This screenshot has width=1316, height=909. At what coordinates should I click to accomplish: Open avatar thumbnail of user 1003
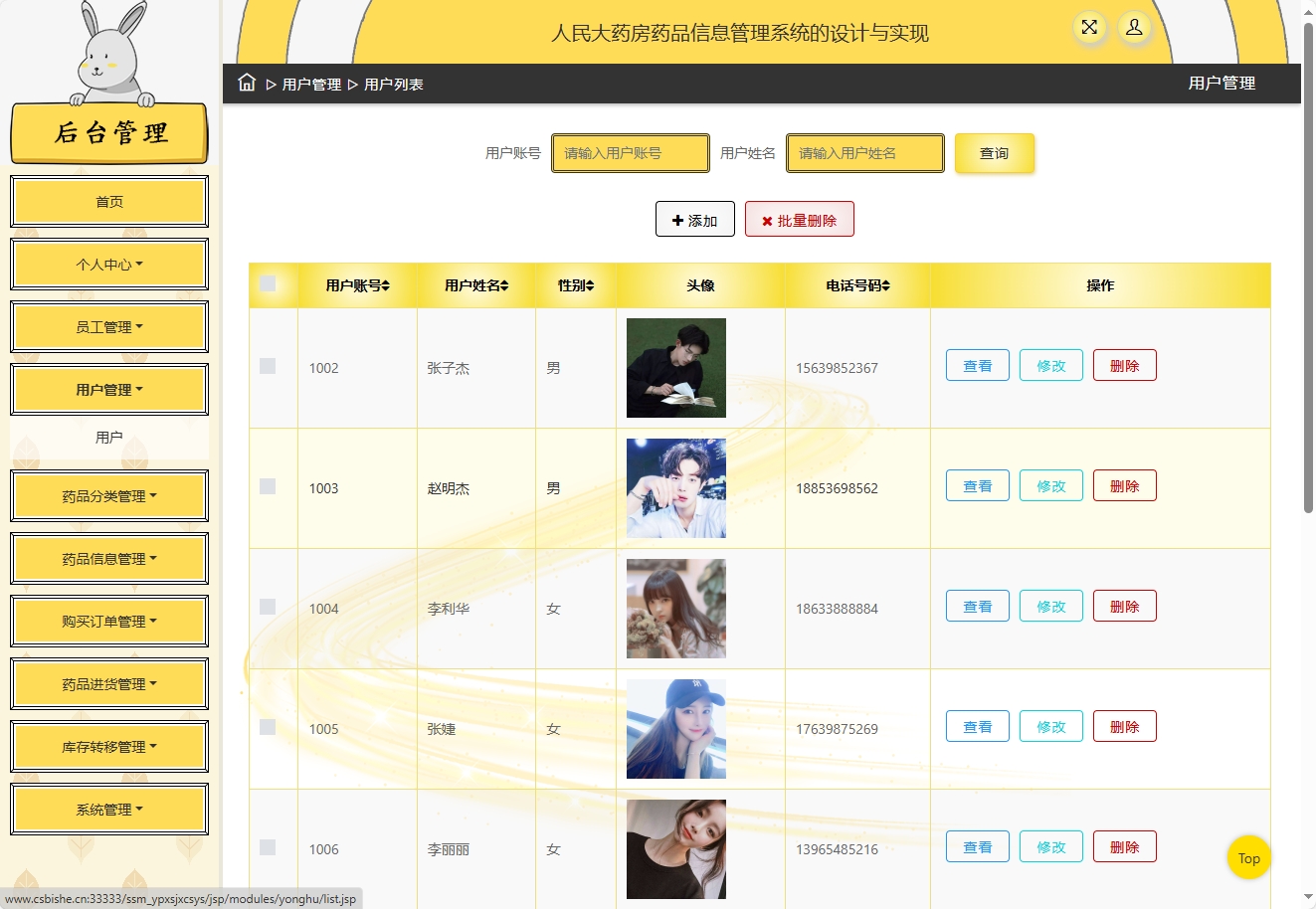[676, 488]
